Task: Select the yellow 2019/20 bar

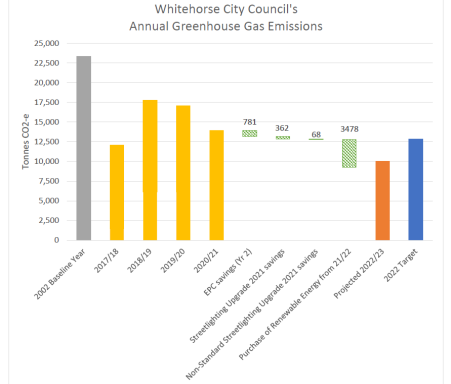Action: pyautogui.click(x=183, y=173)
